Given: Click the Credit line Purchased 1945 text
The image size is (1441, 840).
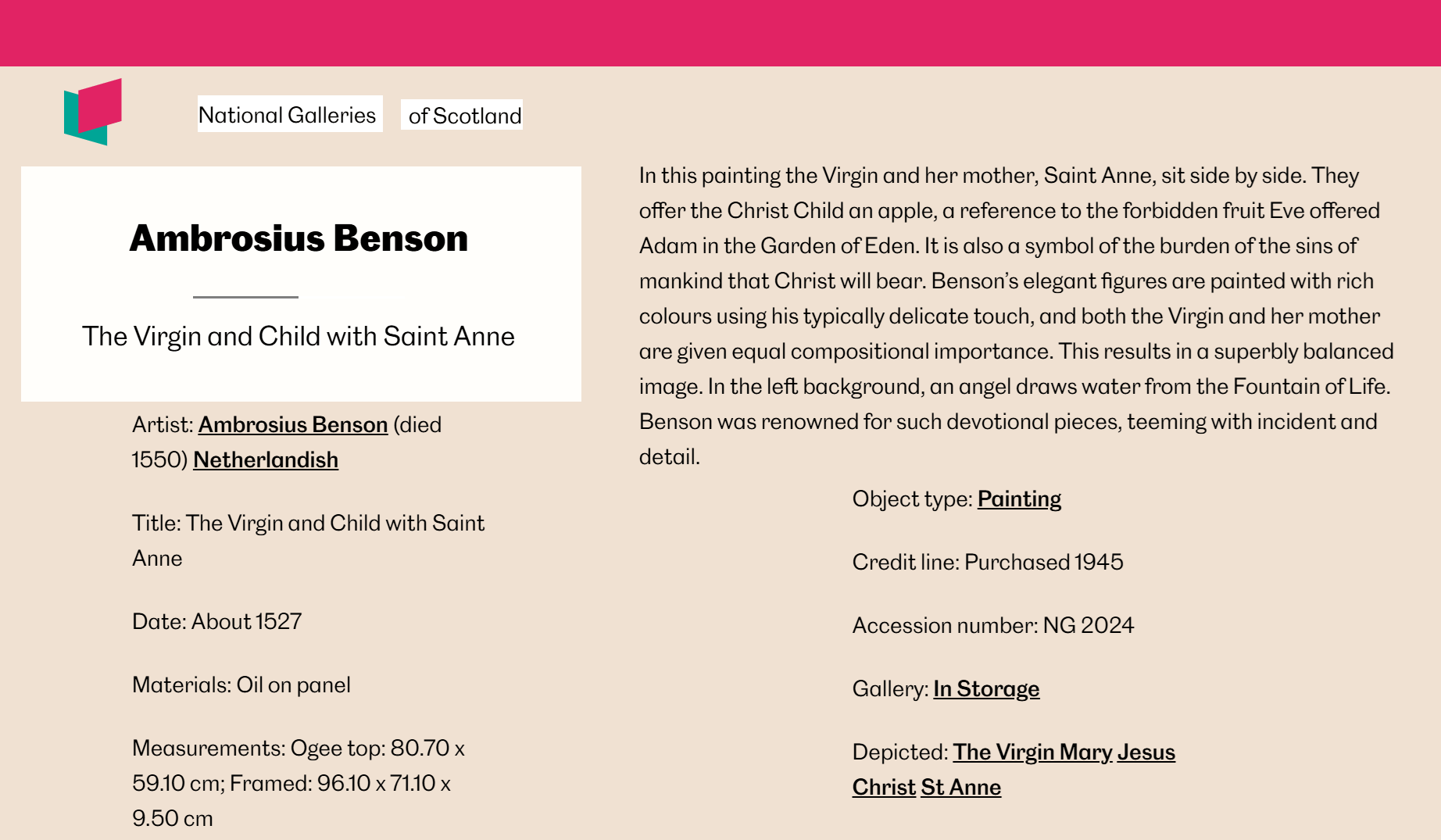Looking at the screenshot, I should click(988, 562).
